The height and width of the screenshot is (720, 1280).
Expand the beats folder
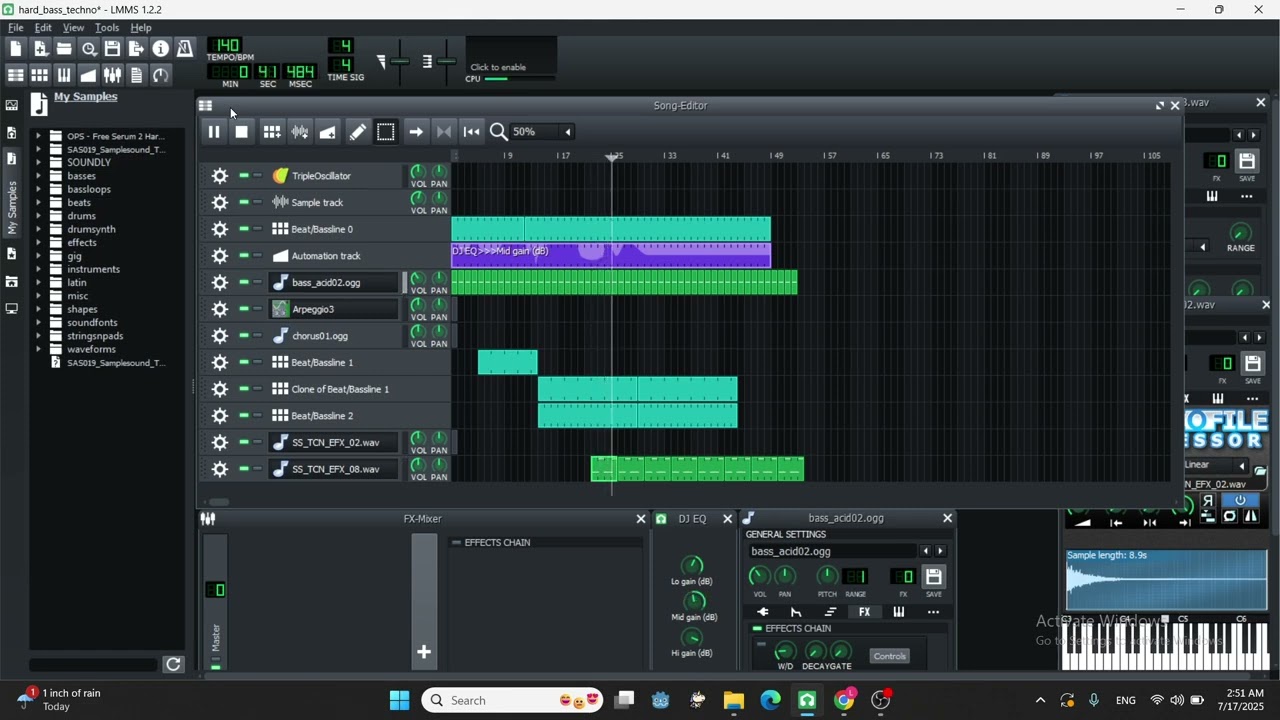[x=39, y=202]
